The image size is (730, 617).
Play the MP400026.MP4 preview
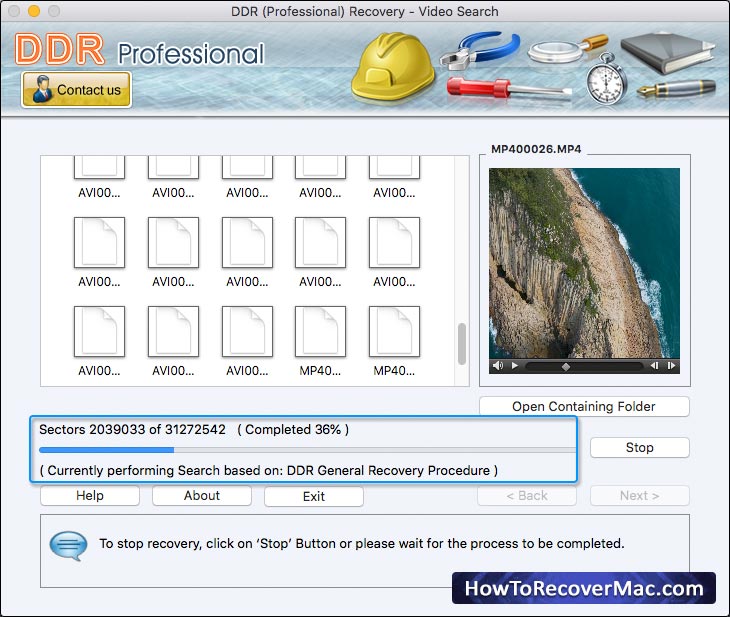[514, 366]
